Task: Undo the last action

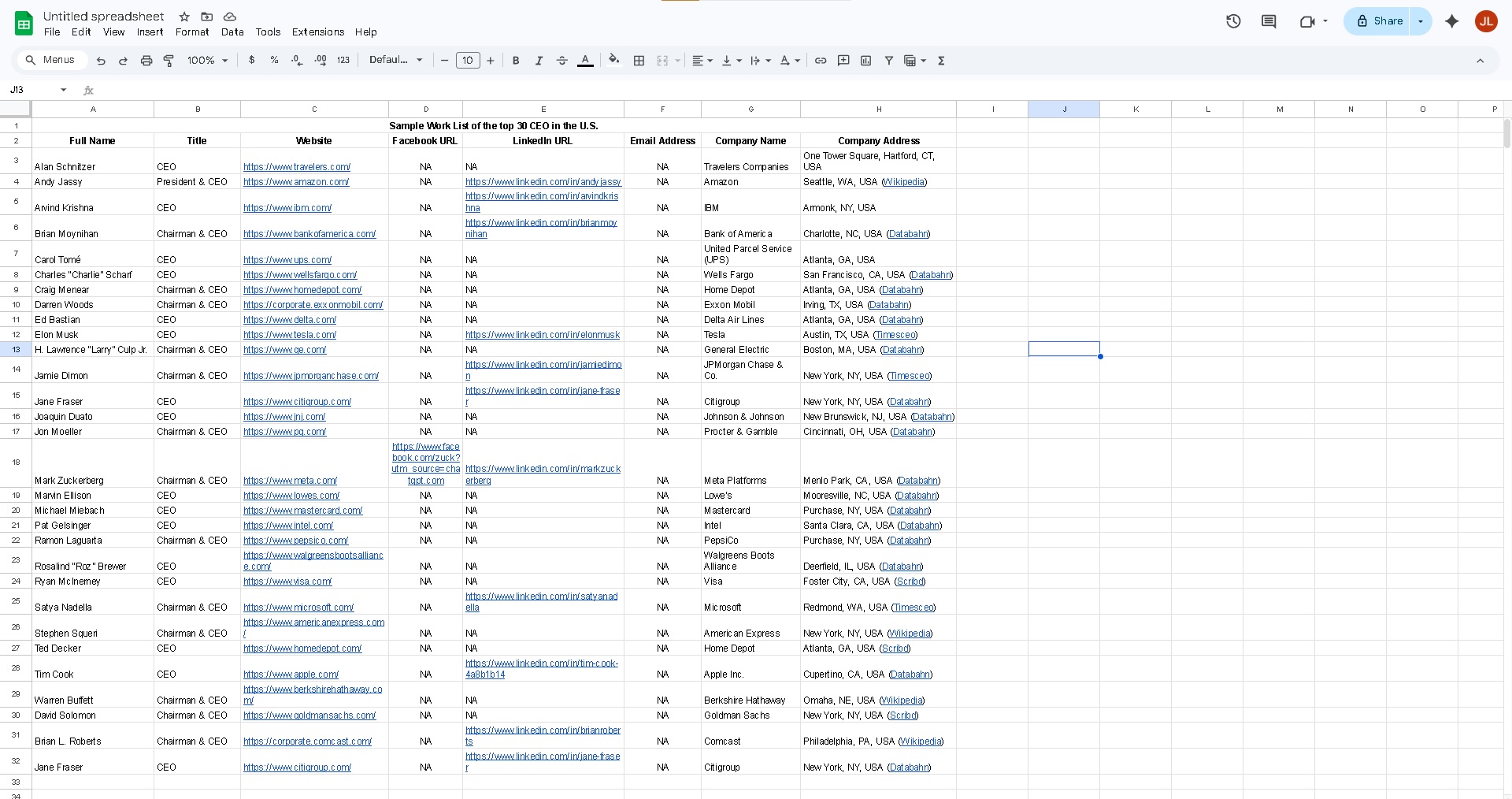Action: (101, 61)
